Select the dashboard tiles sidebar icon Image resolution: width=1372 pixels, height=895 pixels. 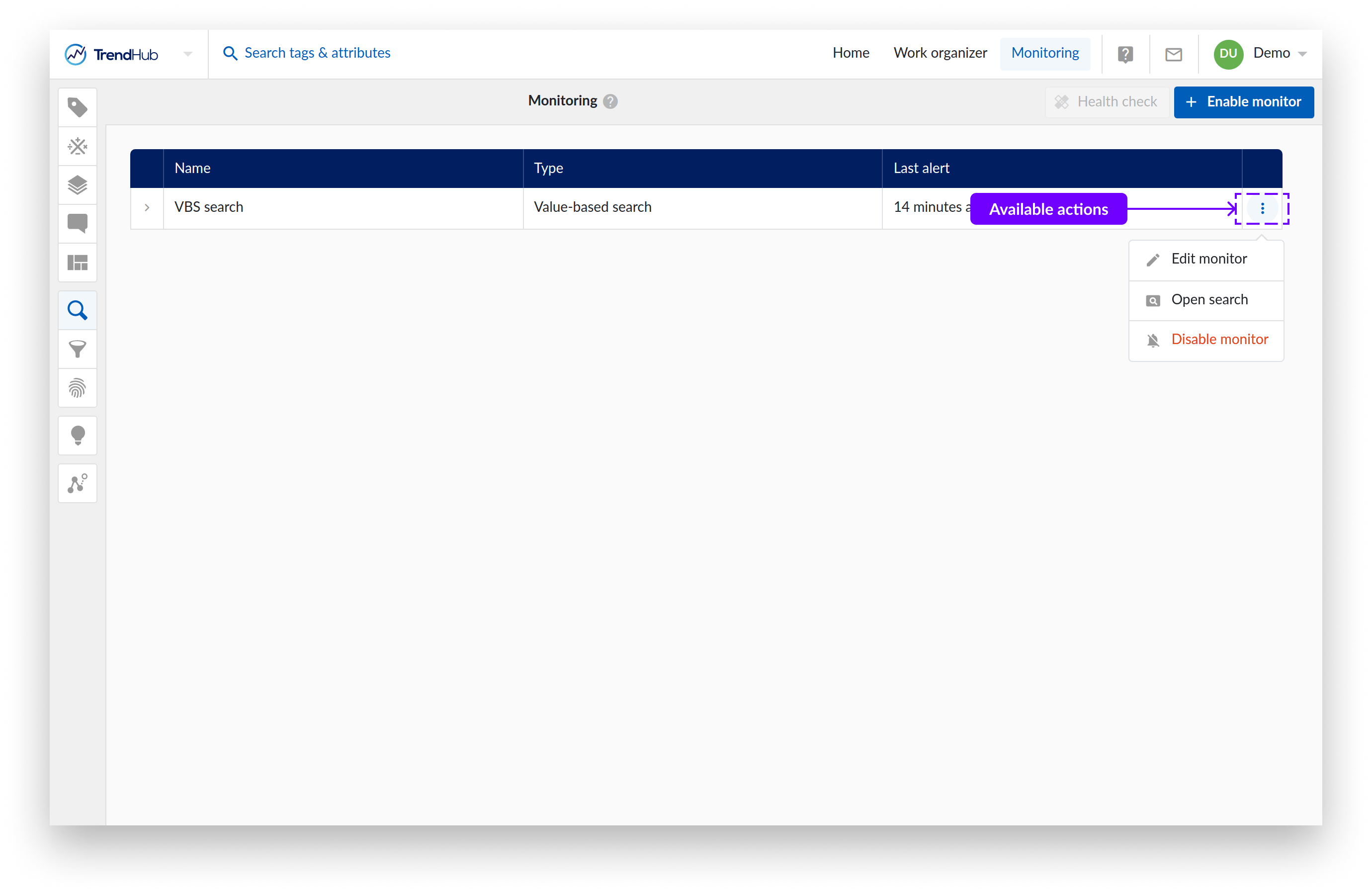[x=77, y=263]
